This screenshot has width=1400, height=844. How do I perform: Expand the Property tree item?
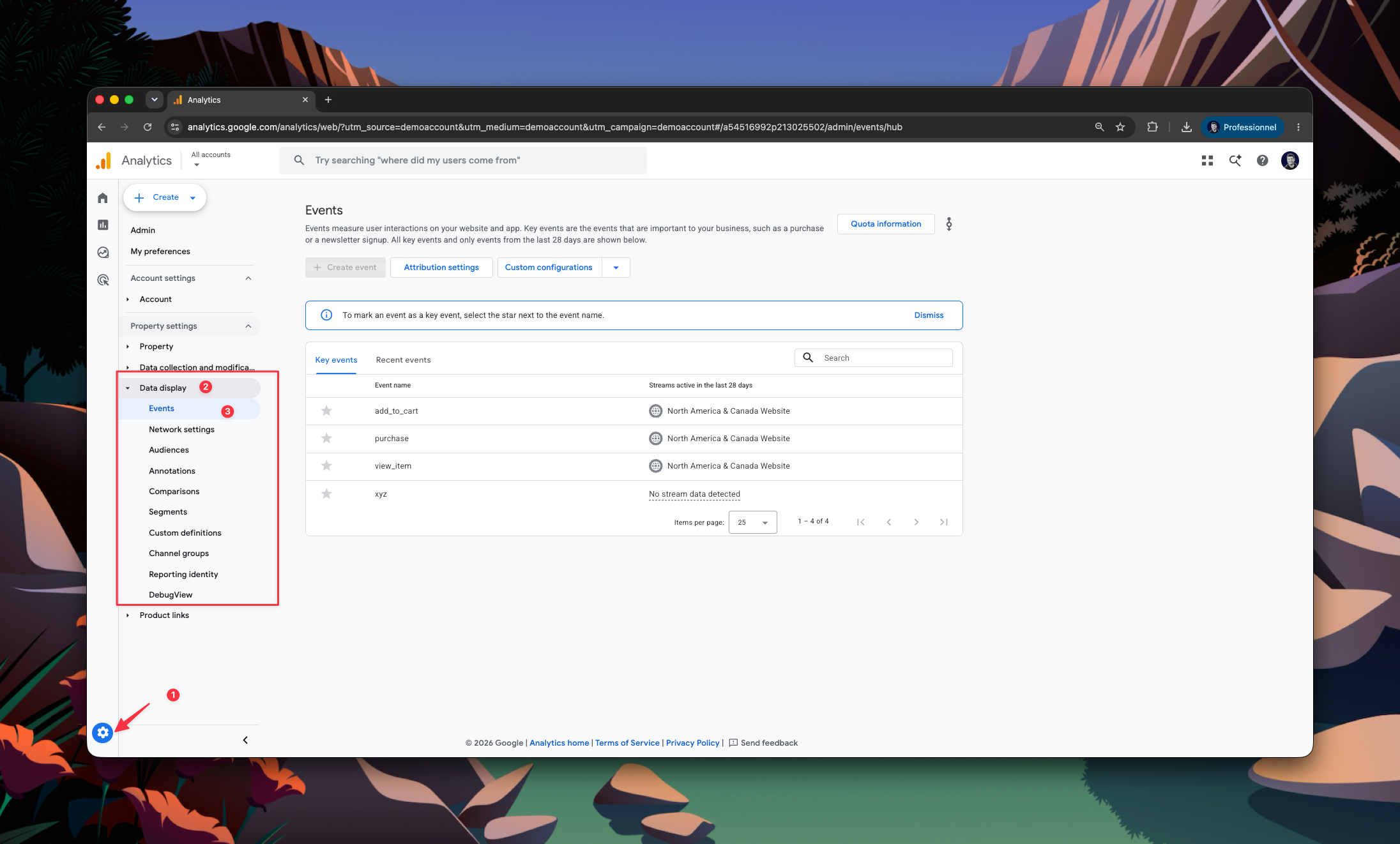click(x=128, y=347)
